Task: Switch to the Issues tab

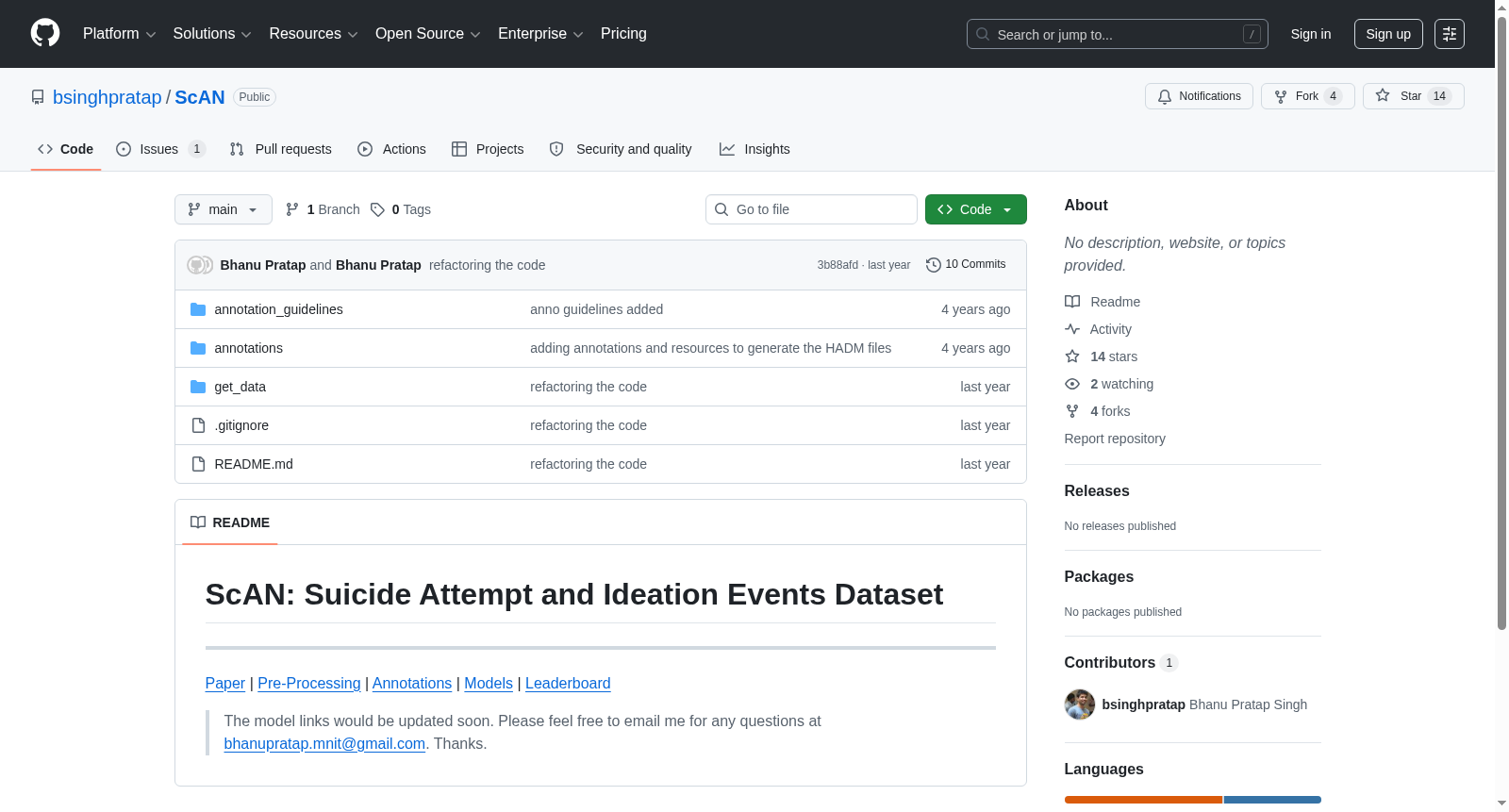Action: pyautogui.click(x=160, y=149)
